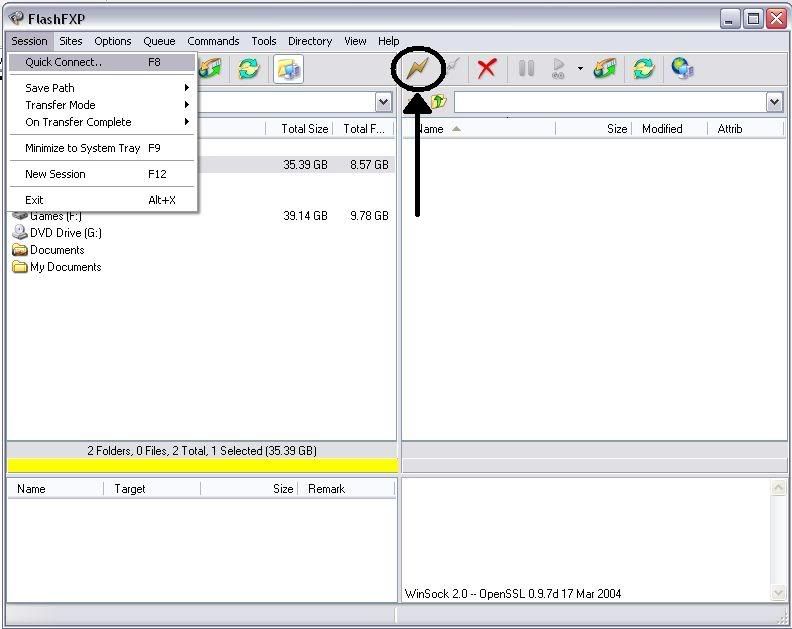Click the Total Size column header
Screen dimensions: 792x629
pyautogui.click(x=304, y=129)
